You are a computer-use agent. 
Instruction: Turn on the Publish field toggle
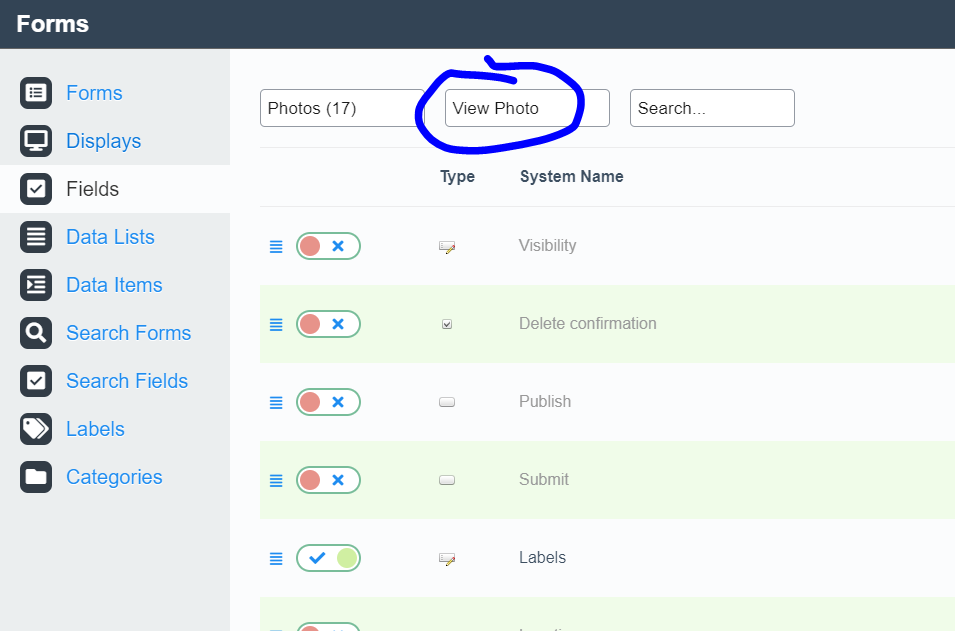(x=328, y=402)
